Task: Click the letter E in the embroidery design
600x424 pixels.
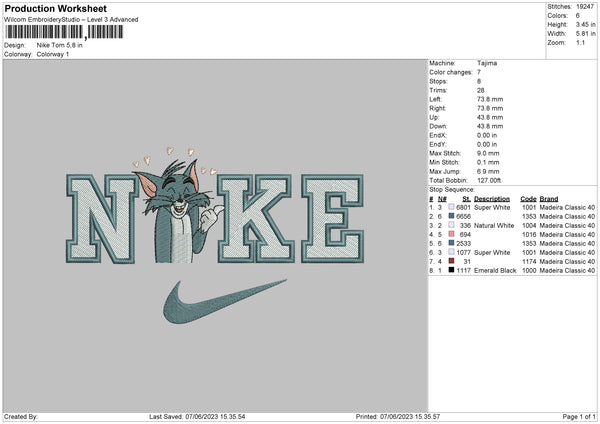Action: pyautogui.click(x=332, y=219)
